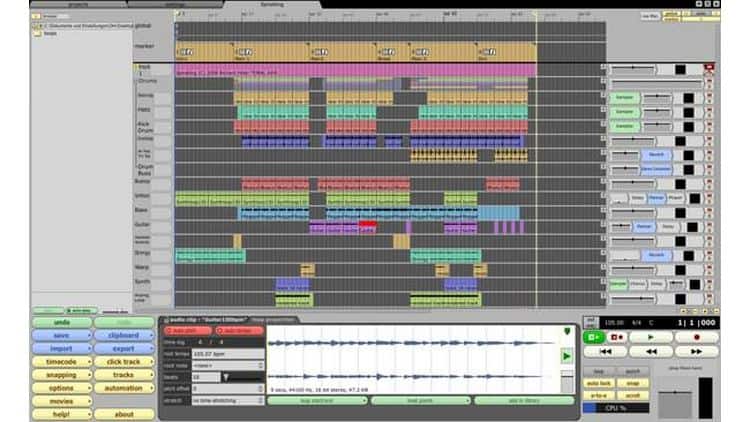Toggle the red auto-tempo button
Screen dimensions: 750x422
(x=239, y=331)
